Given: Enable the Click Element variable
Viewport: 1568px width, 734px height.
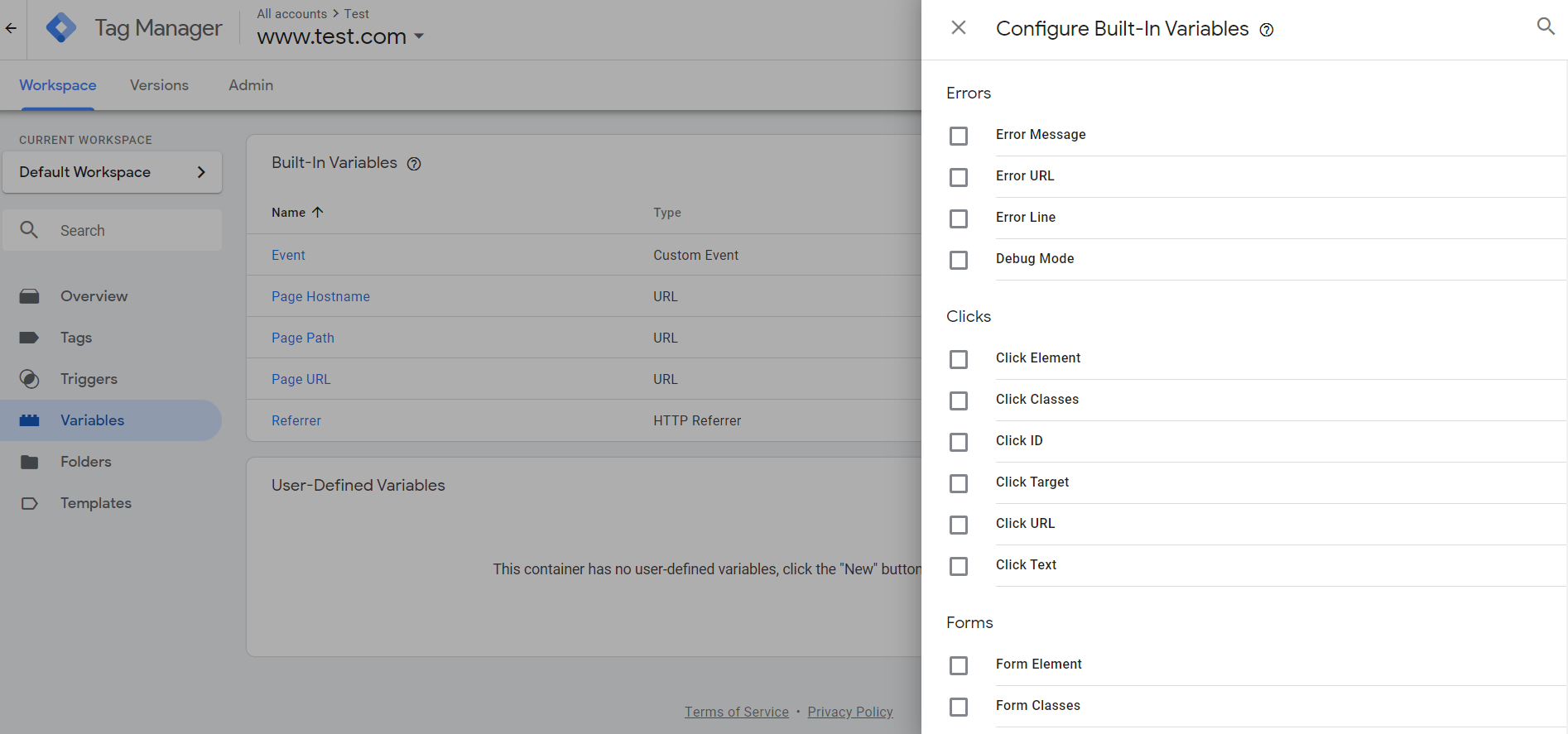Looking at the screenshot, I should click(959, 359).
